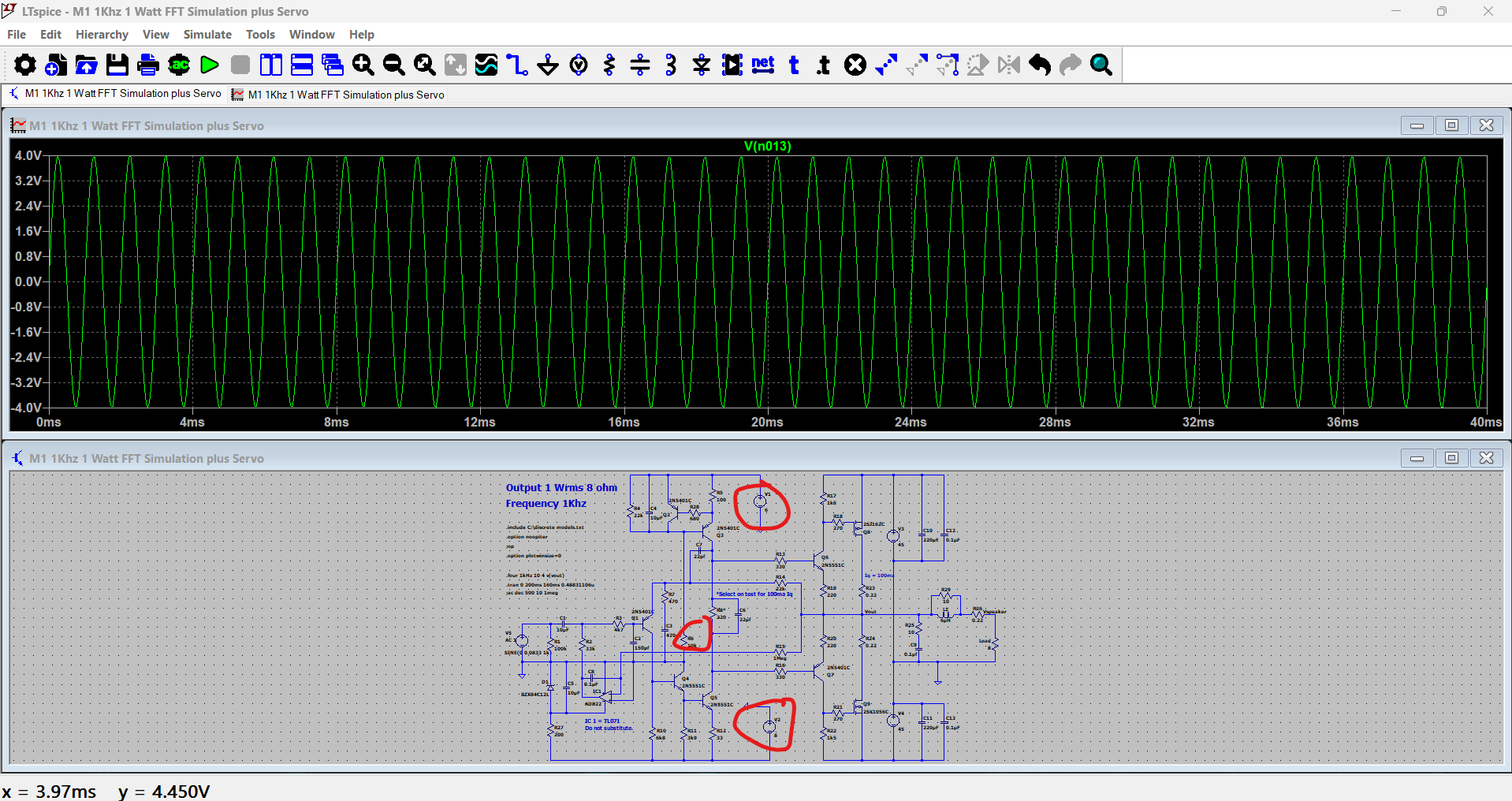Add a SPICE directive with the .t icon
Image resolution: width=1512 pixels, height=801 pixels.
point(825,65)
